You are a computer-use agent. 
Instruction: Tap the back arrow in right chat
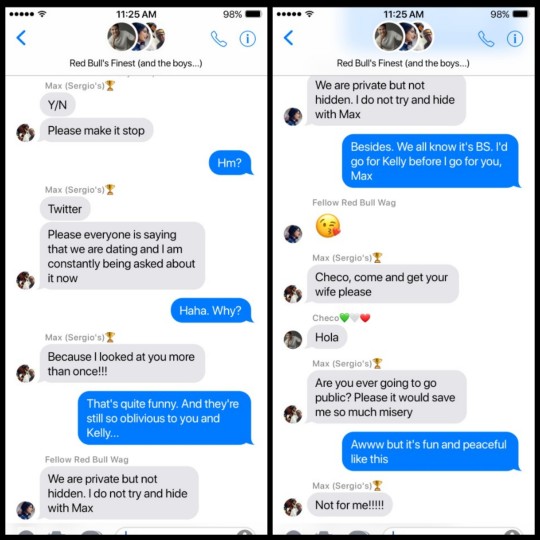tap(288, 38)
